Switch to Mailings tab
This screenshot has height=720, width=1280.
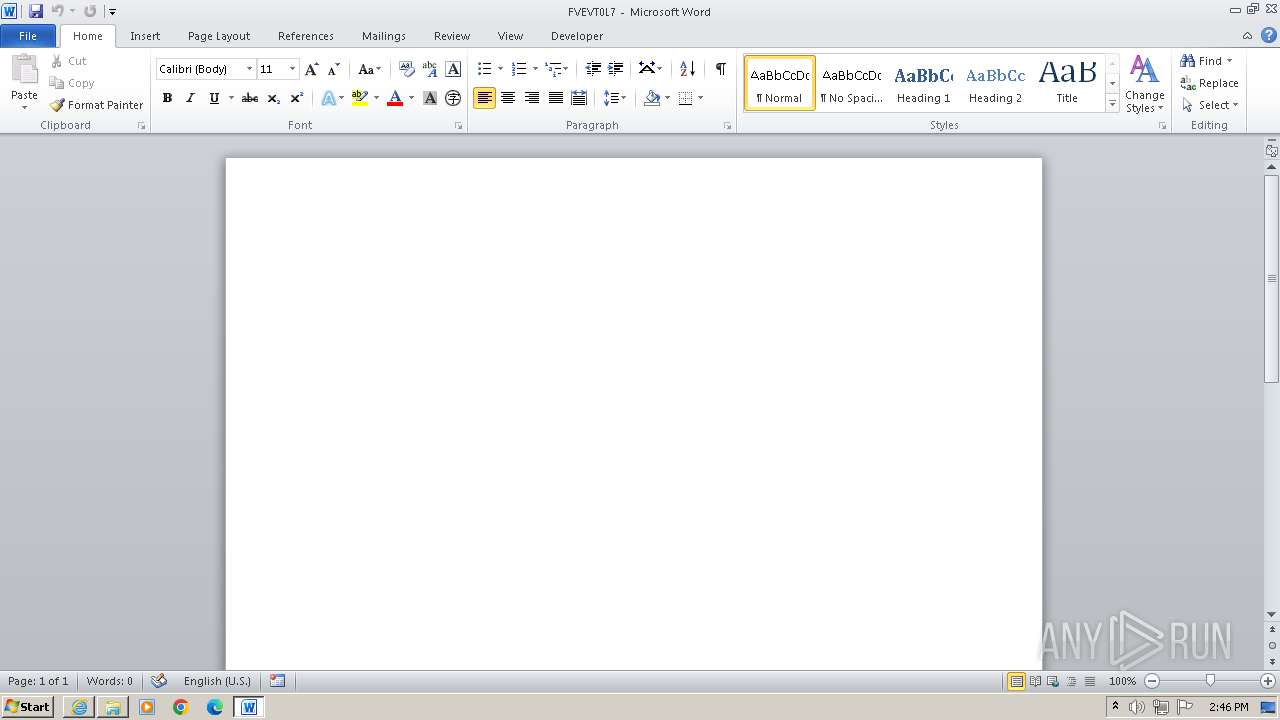pos(384,36)
